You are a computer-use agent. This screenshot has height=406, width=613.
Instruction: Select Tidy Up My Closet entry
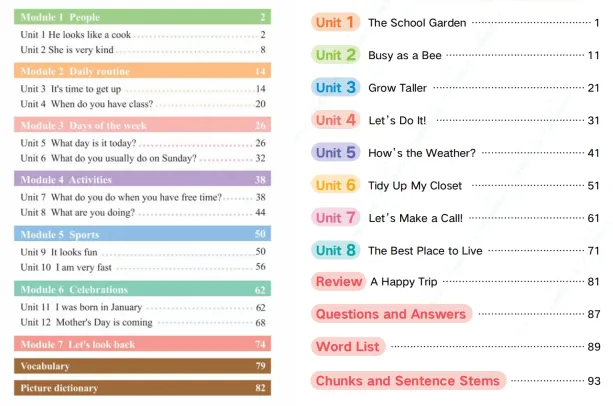[415, 185]
